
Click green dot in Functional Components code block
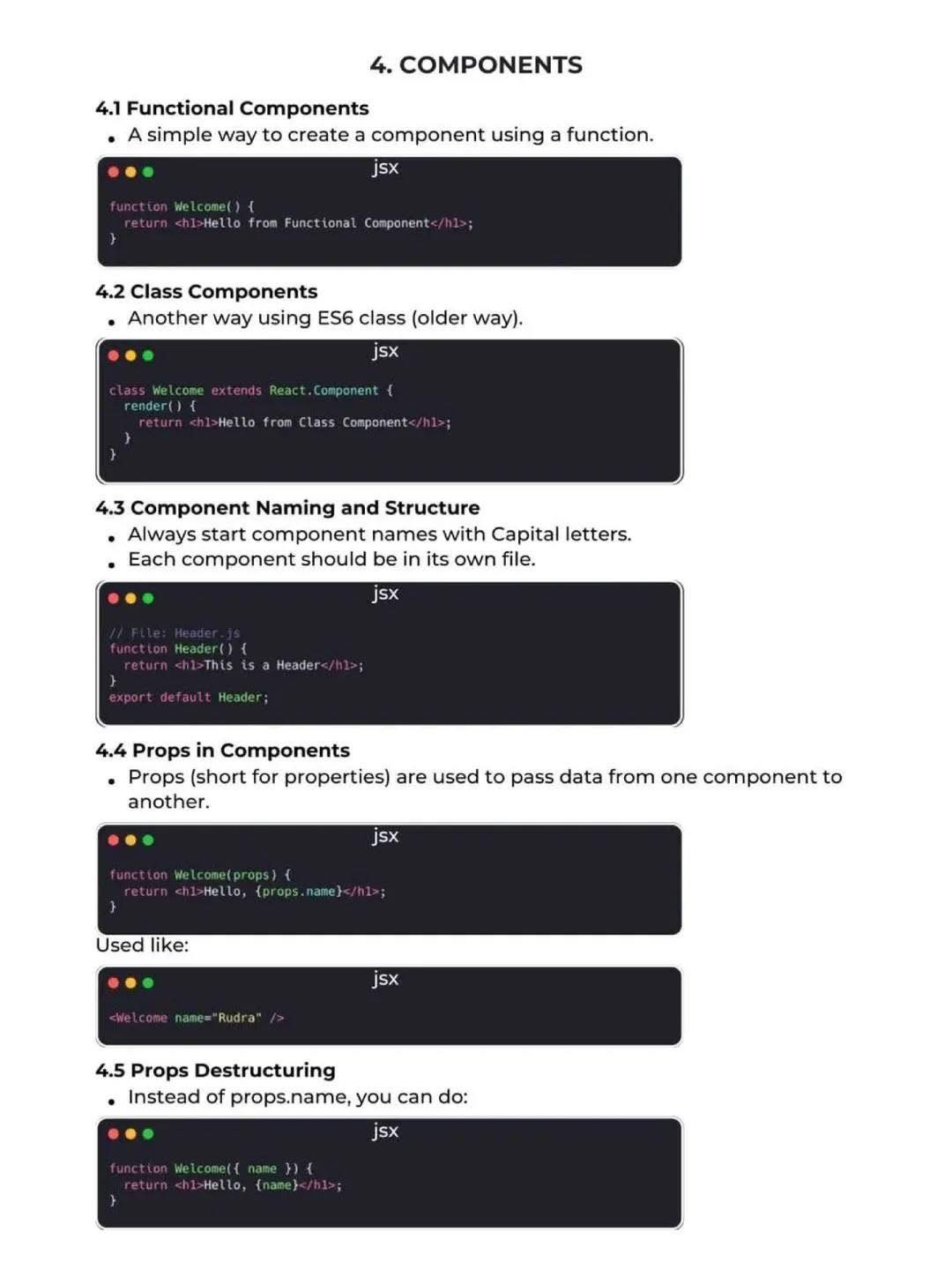148,172
